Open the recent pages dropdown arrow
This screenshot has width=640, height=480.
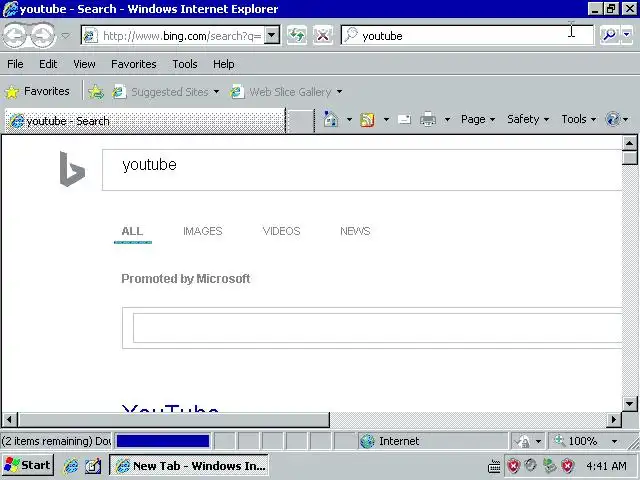(65, 36)
